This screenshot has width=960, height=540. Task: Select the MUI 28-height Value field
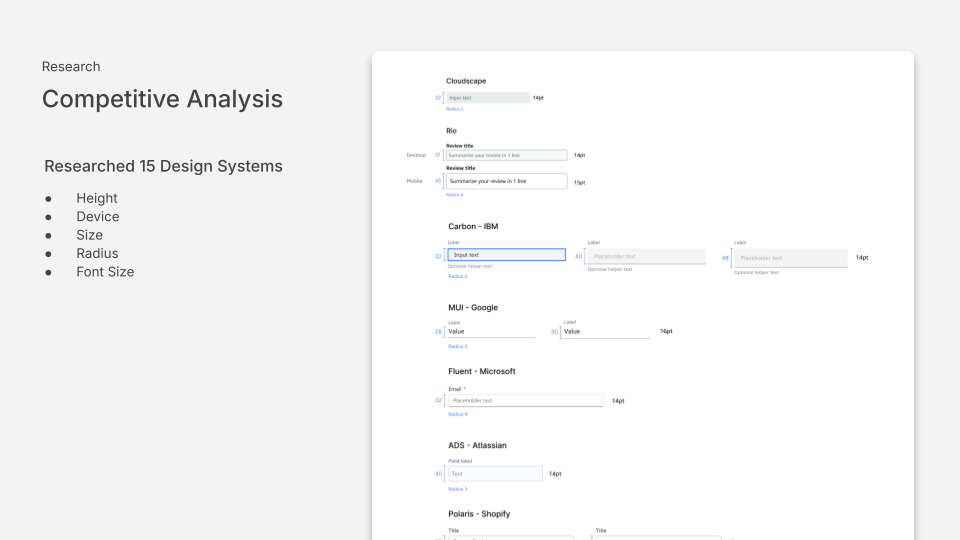(x=490, y=331)
